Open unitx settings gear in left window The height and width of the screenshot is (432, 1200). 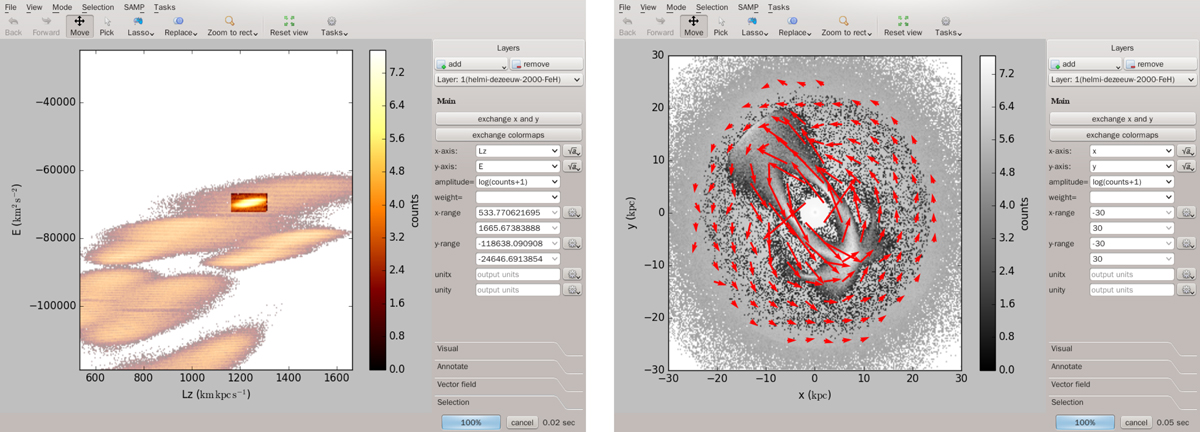573,275
